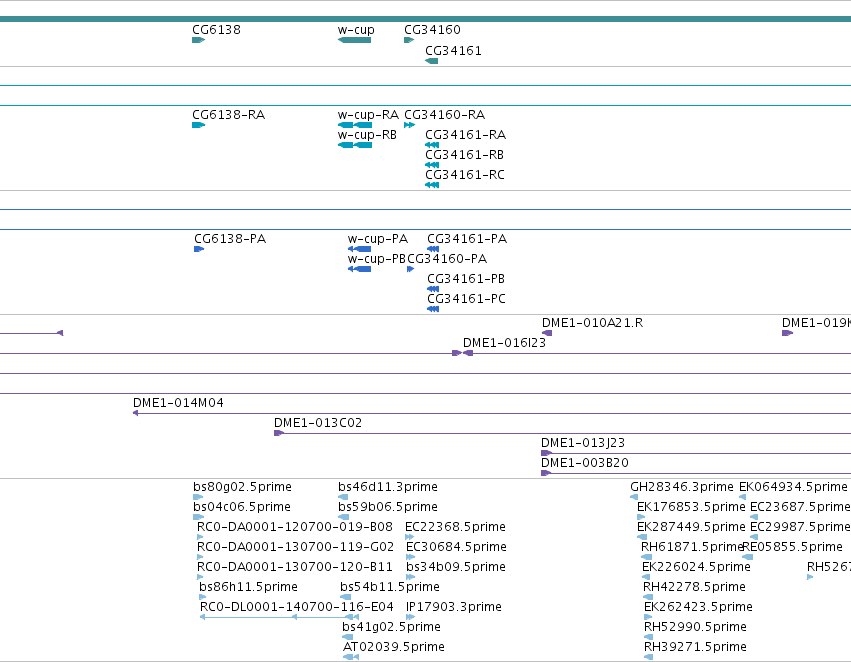Select the CG34160 gene label
The image size is (851, 662).
(432, 29)
